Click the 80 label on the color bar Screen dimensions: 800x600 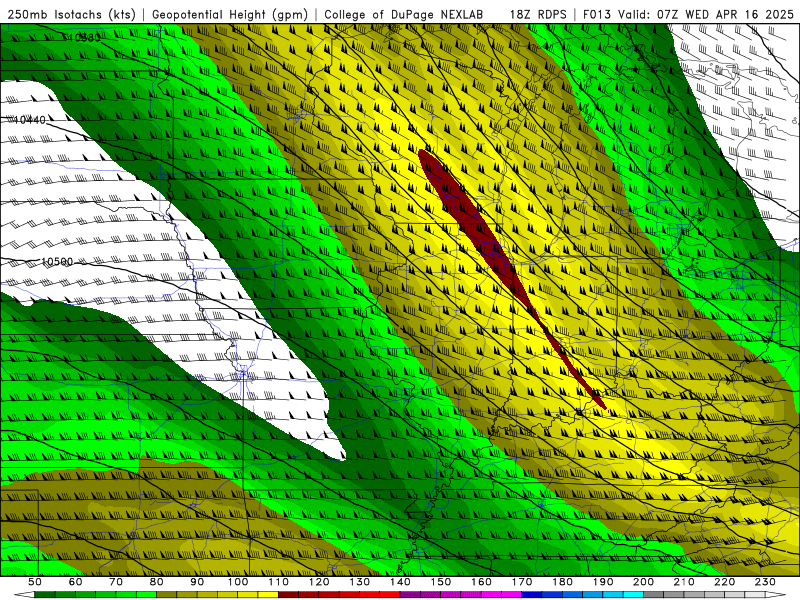point(157,582)
